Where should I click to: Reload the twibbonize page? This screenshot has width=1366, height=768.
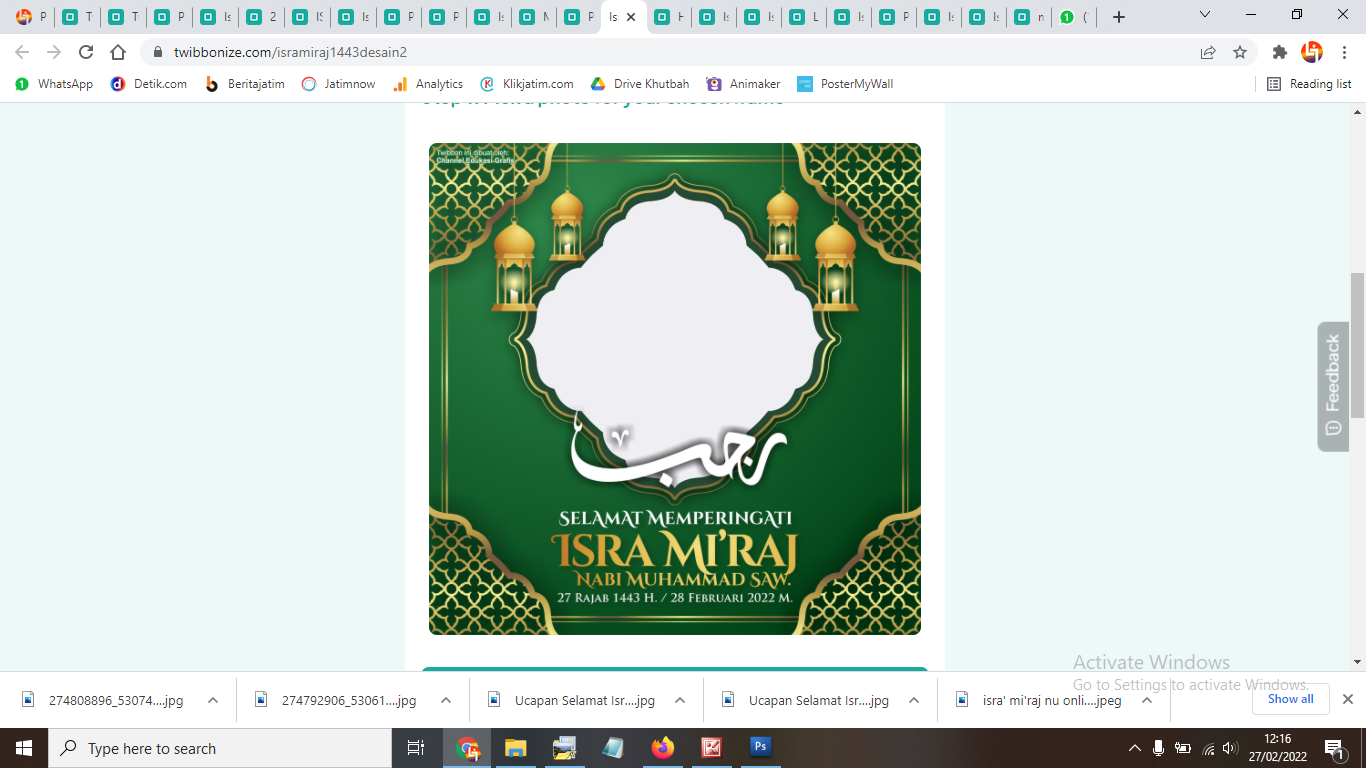pos(86,52)
